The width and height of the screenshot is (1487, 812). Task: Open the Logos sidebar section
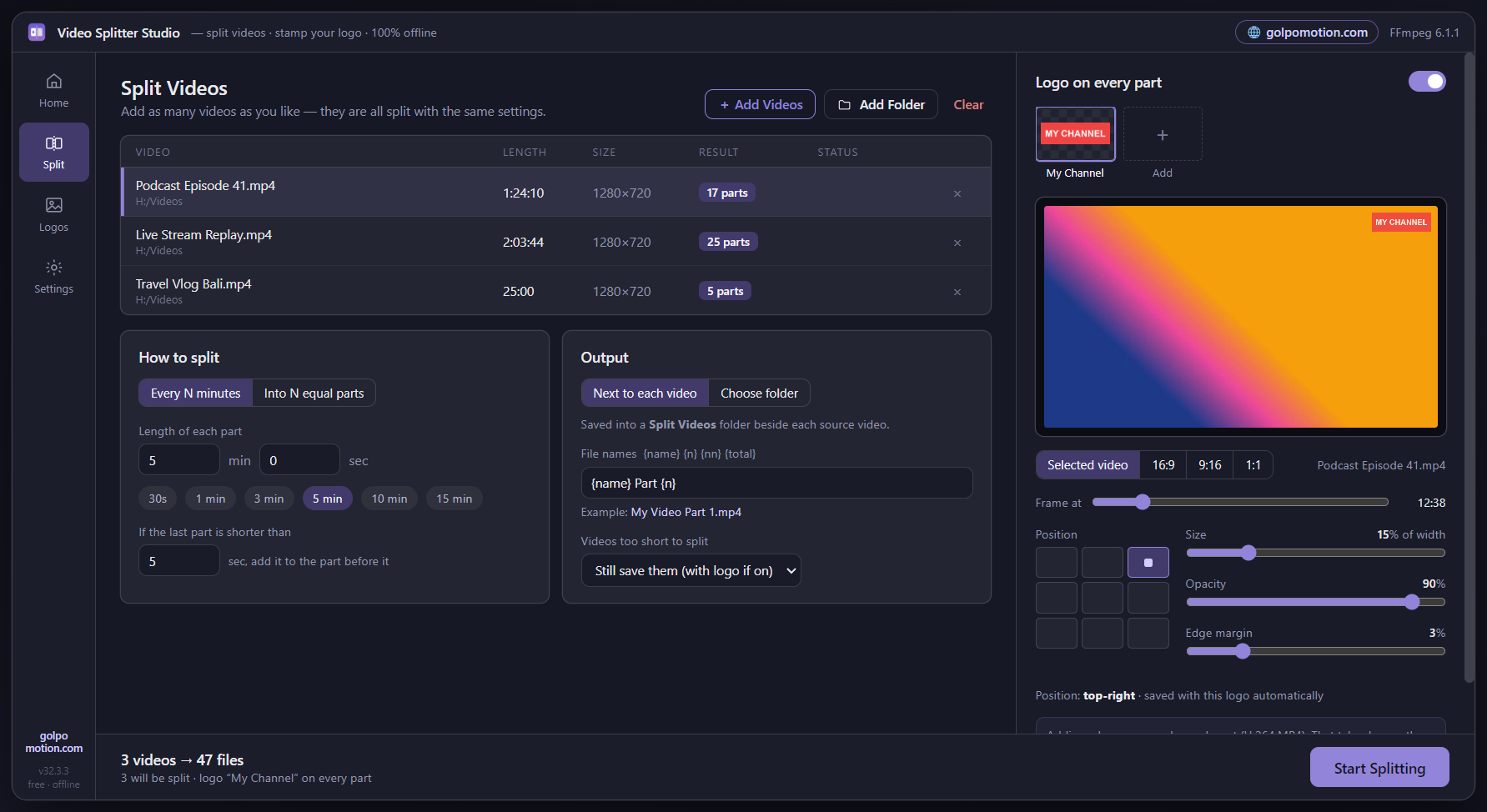click(53, 214)
